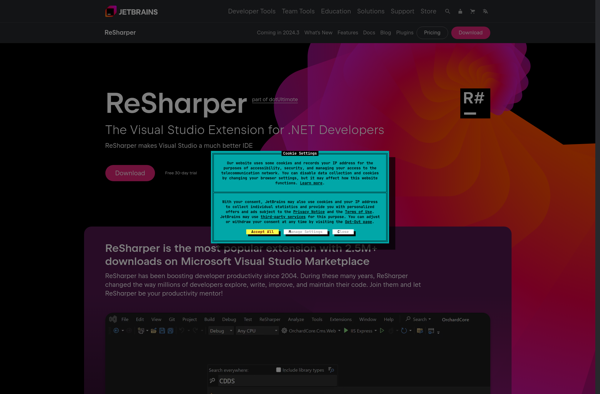
Task: Open File menu in Visual Studio screenshot
Action: coord(125,319)
